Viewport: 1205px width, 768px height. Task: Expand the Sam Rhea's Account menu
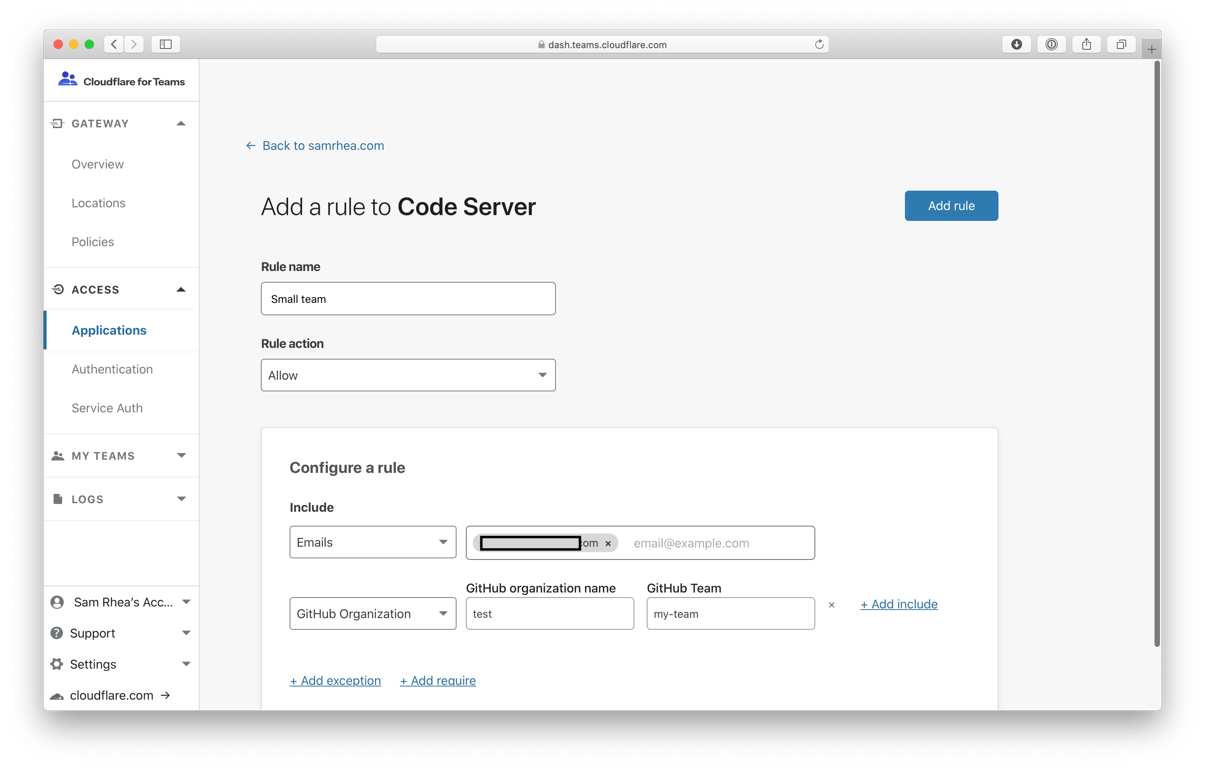pyautogui.click(x=186, y=602)
